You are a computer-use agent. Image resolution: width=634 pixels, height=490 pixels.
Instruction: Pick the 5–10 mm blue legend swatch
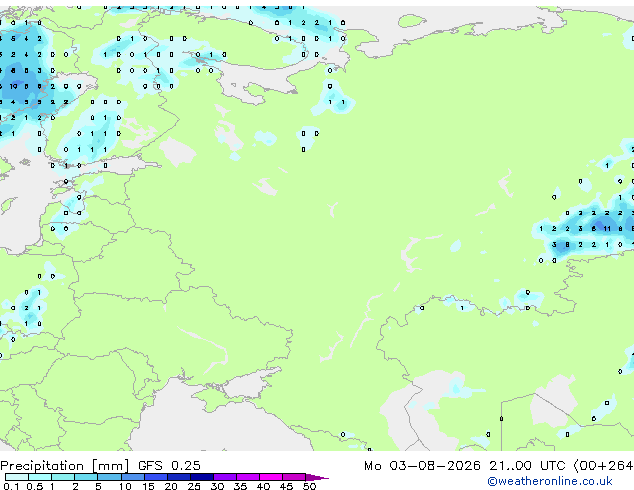pos(109,477)
